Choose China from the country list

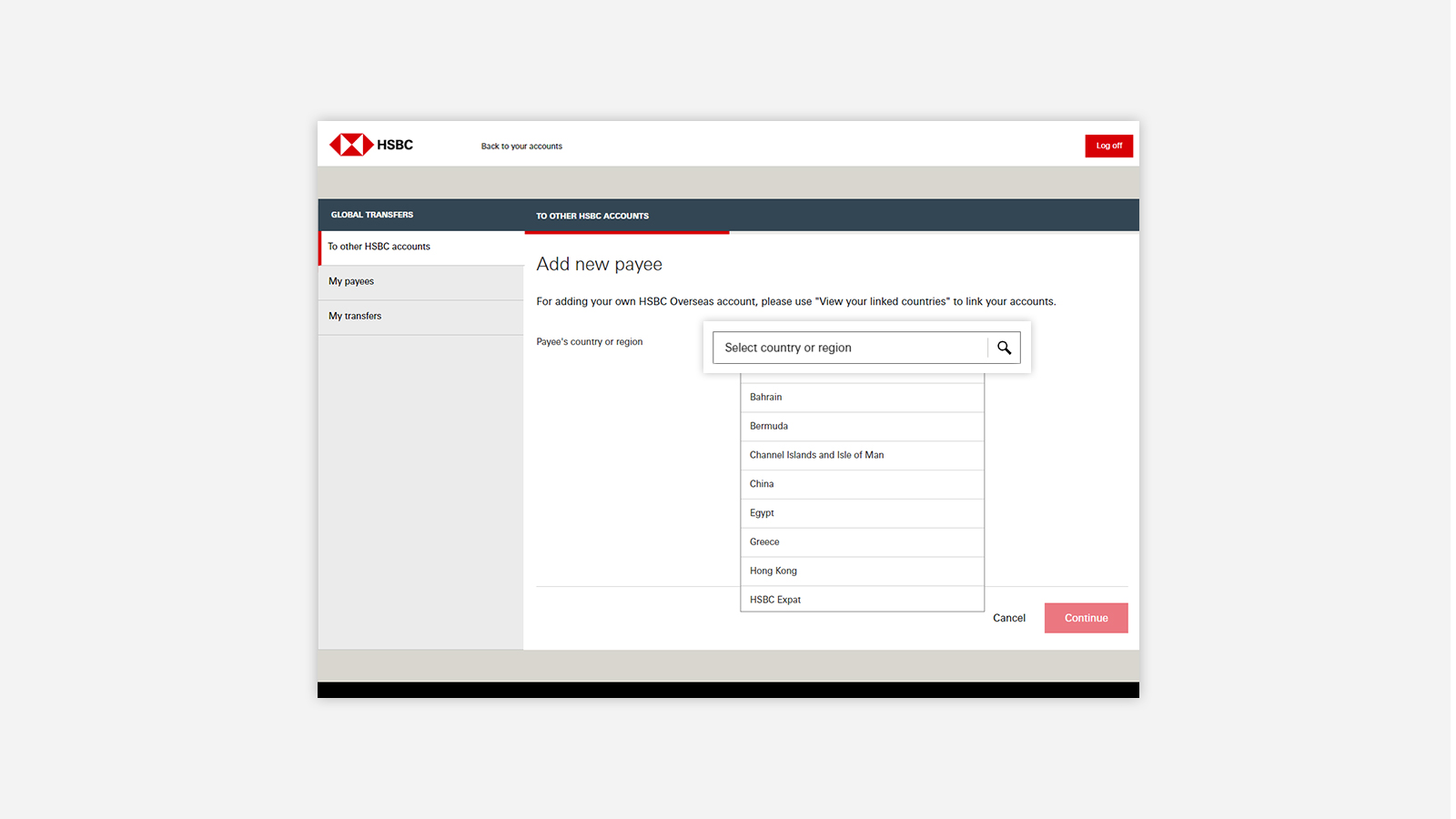(863, 485)
